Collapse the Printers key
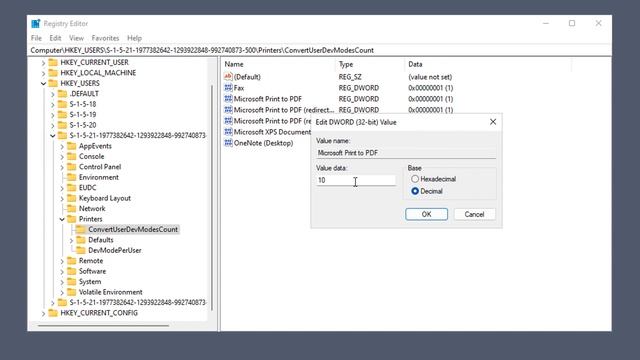640x360 pixels. tap(62, 219)
